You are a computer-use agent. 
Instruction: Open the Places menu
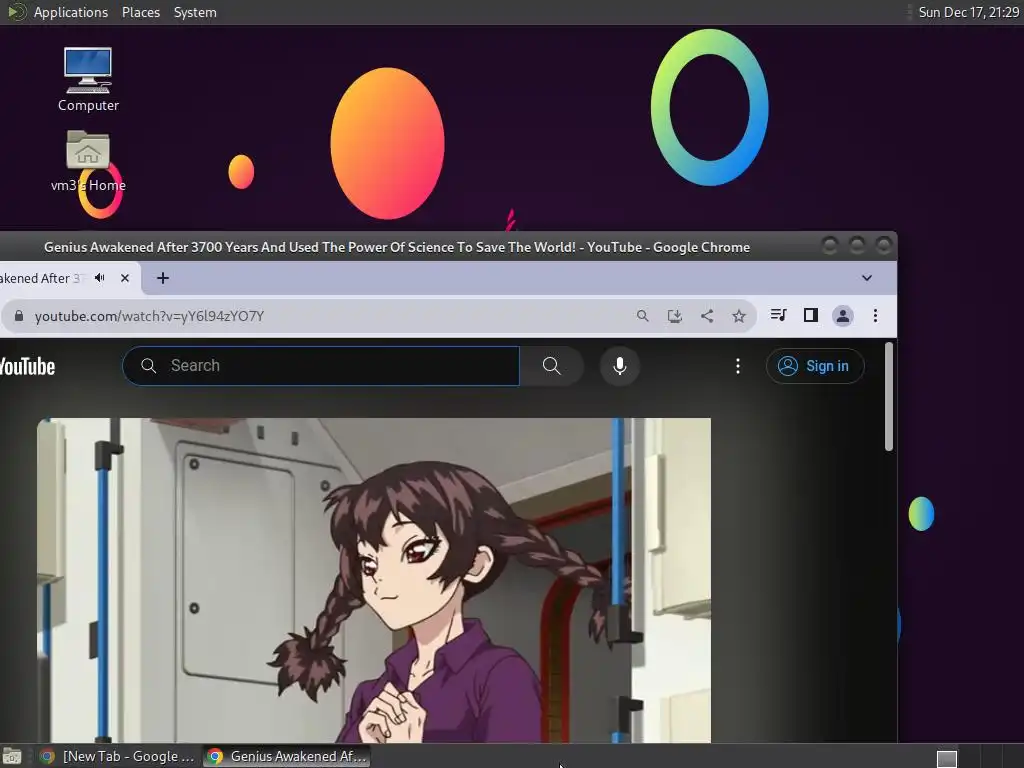pos(140,12)
